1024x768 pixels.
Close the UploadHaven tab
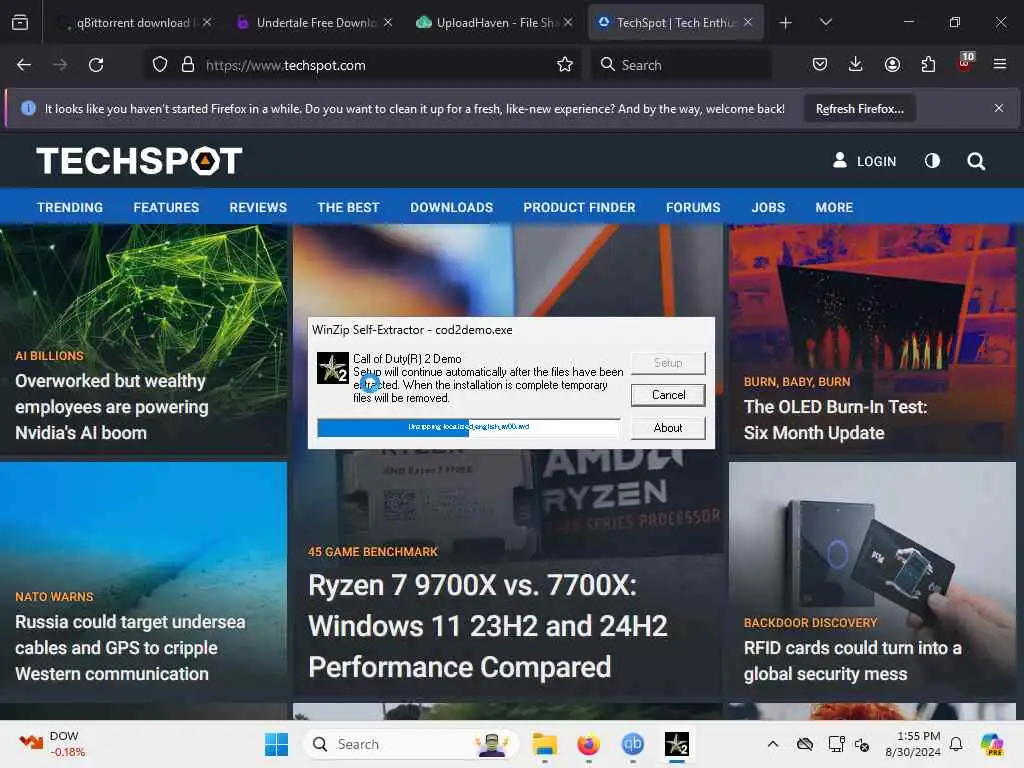click(568, 23)
